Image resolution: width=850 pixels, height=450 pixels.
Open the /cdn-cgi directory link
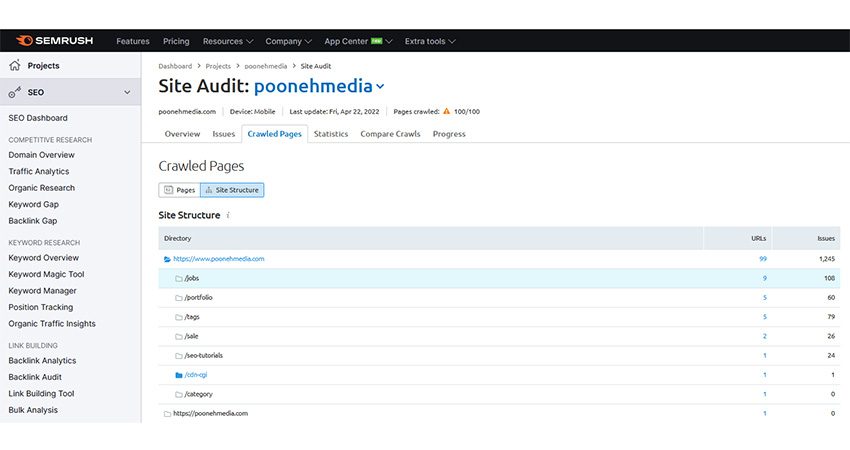[x=196, y=375]
